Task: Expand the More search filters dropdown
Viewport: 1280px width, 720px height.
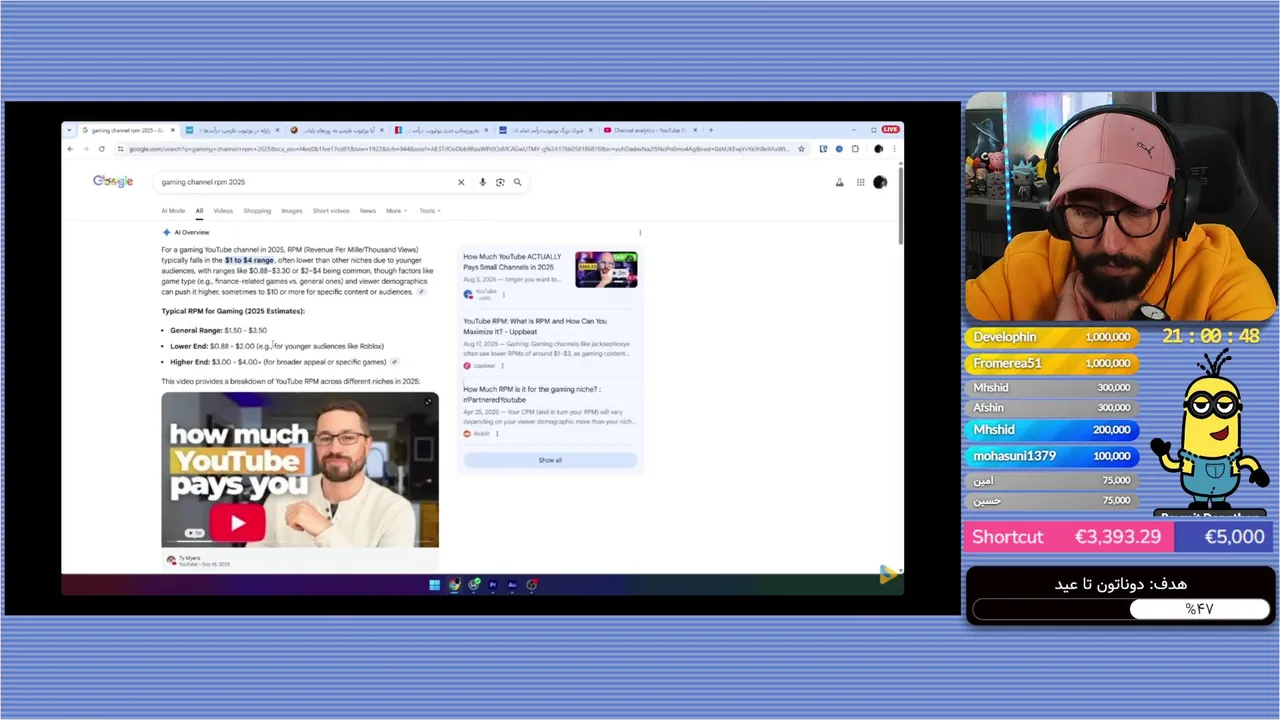Action: point(397,211)
